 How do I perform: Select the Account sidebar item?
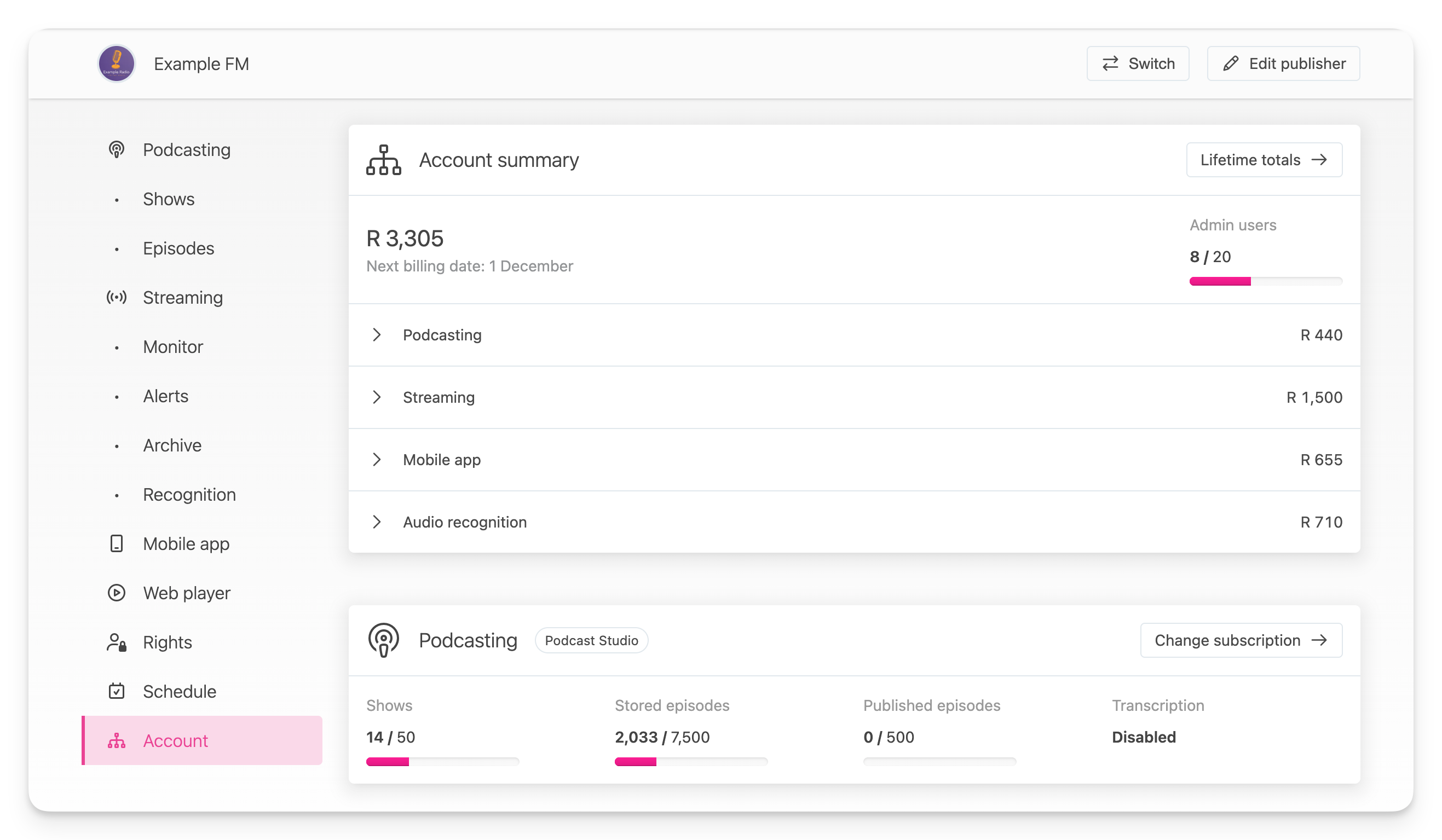point(175,740)
